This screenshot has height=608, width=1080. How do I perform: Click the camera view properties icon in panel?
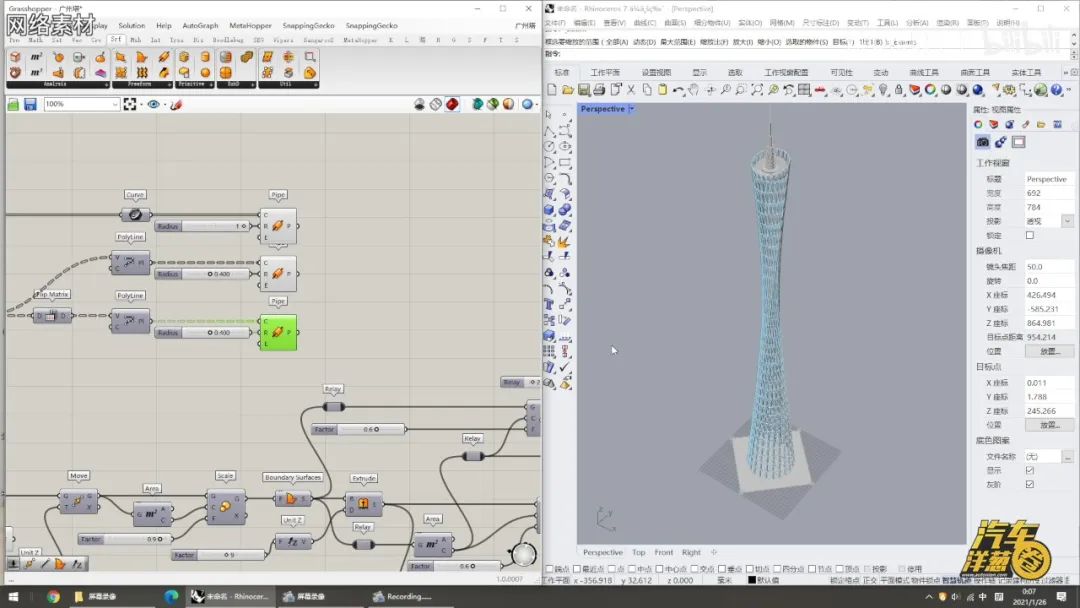pos(983,142)
